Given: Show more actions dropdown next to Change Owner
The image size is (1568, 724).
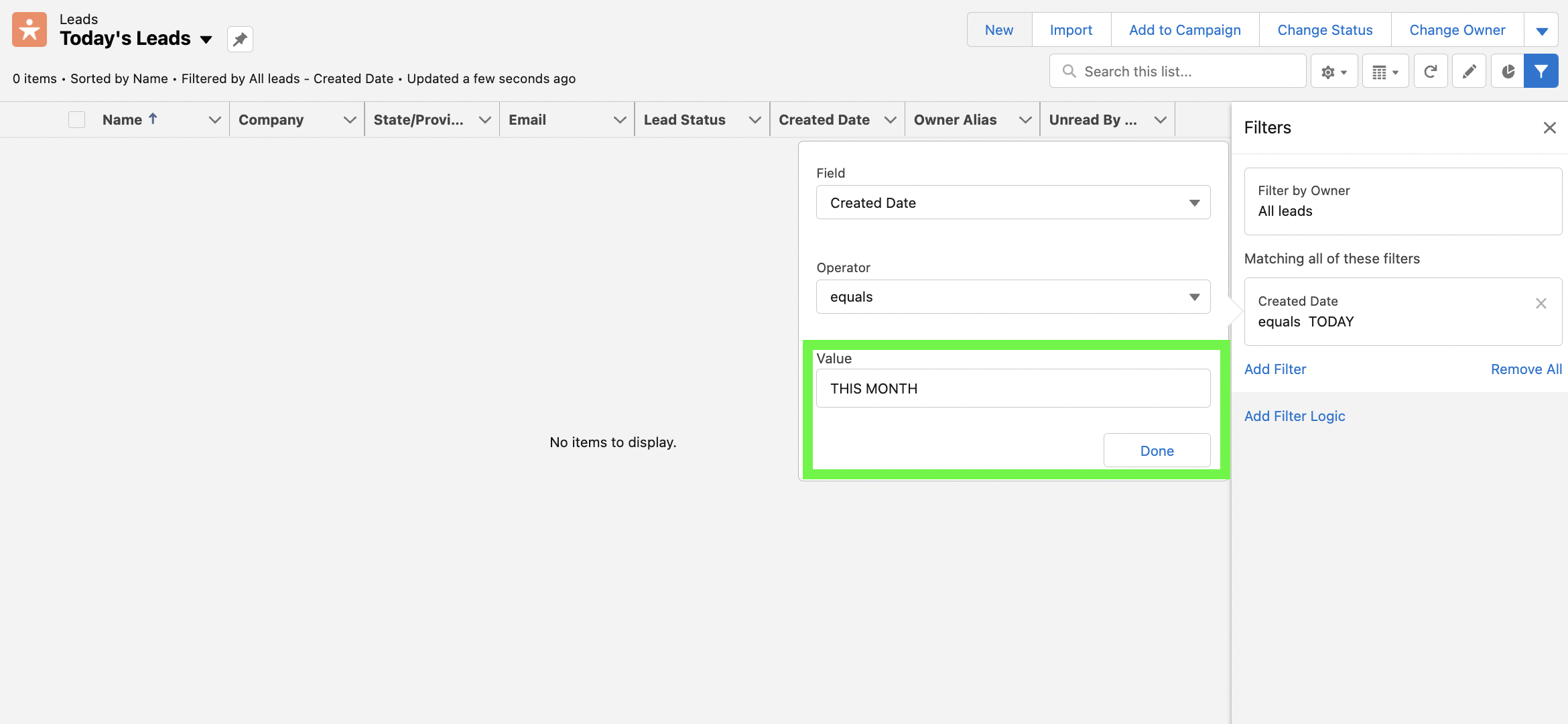Looking at the screenshot, I should 1541,30.
